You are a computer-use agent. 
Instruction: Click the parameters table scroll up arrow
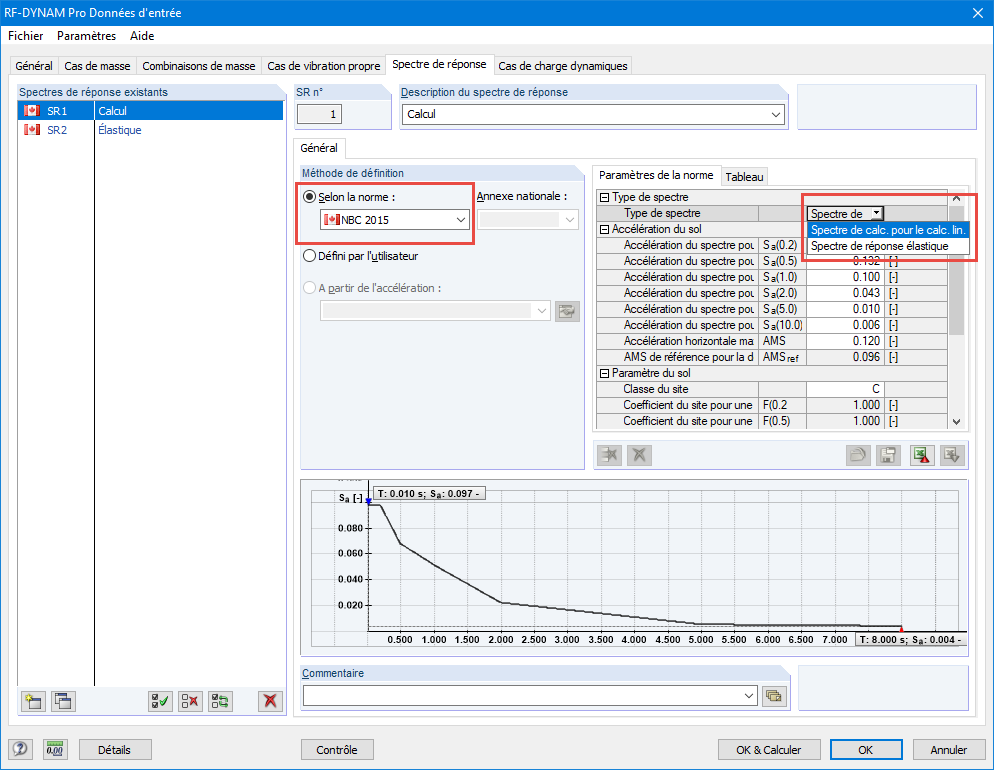(957, 198)
